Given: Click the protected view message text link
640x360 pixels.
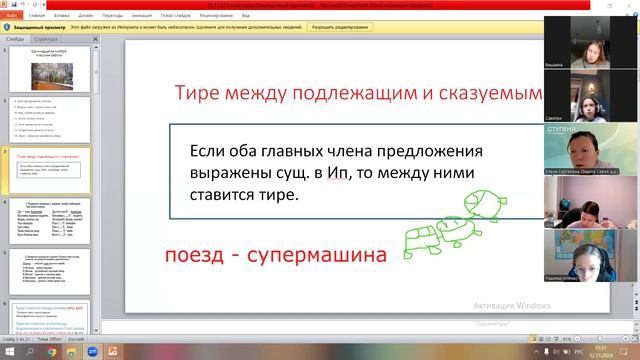Looking at the screenshot, I should 186,27.
